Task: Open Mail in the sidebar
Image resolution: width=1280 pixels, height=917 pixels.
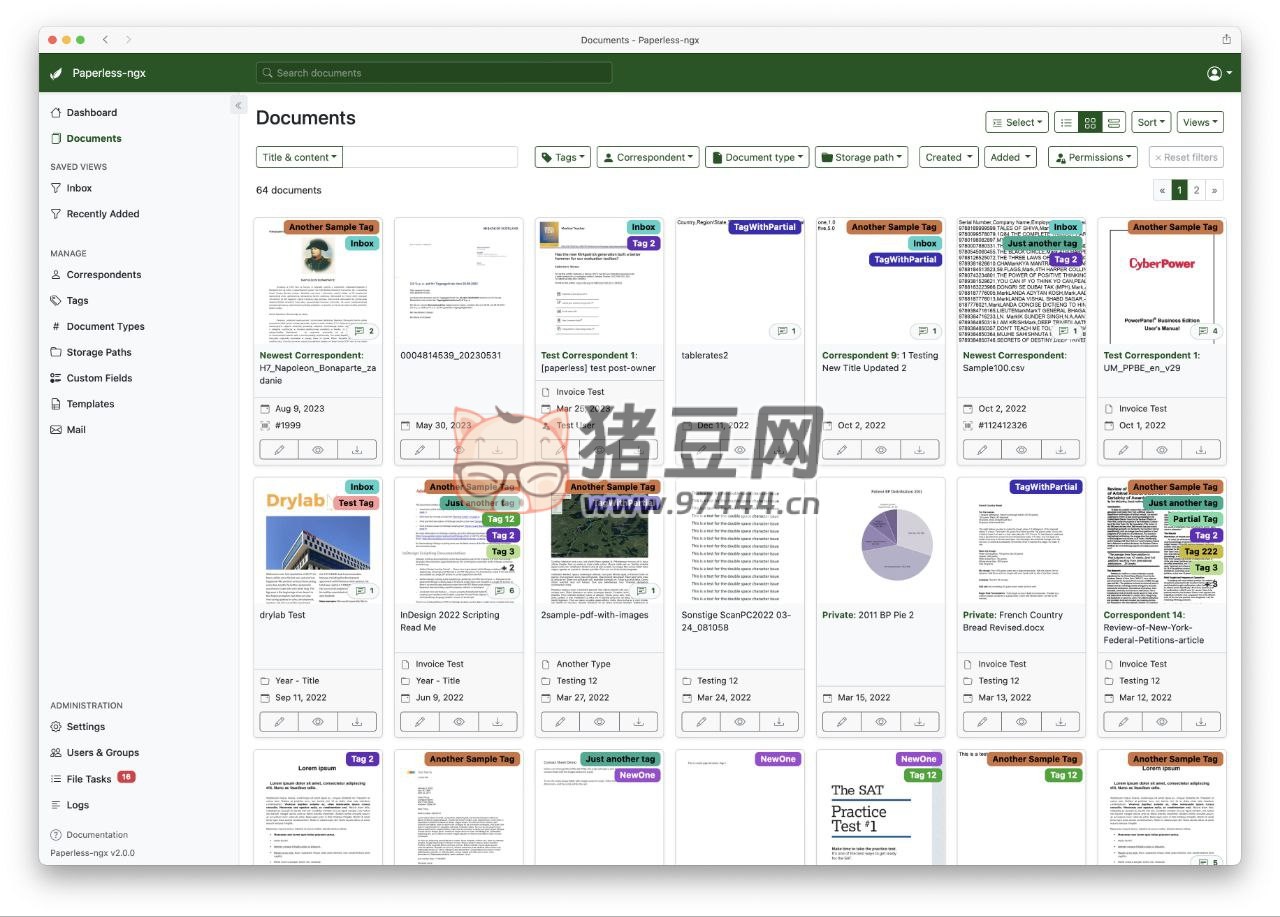Action: coord(76,430)
